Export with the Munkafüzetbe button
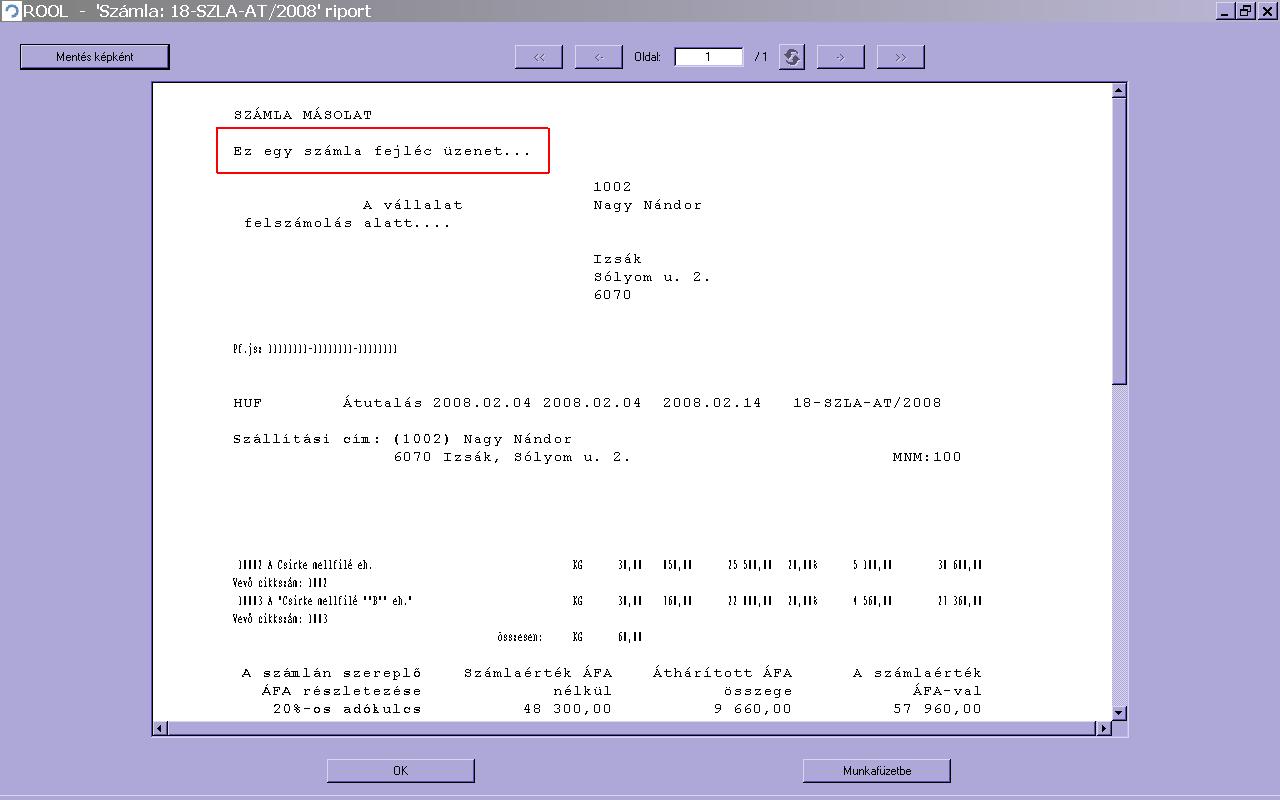 coord(877,771)
